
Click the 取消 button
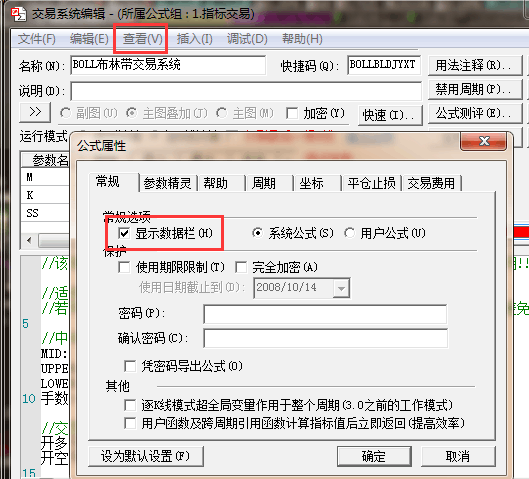click(x=458, y=456)
